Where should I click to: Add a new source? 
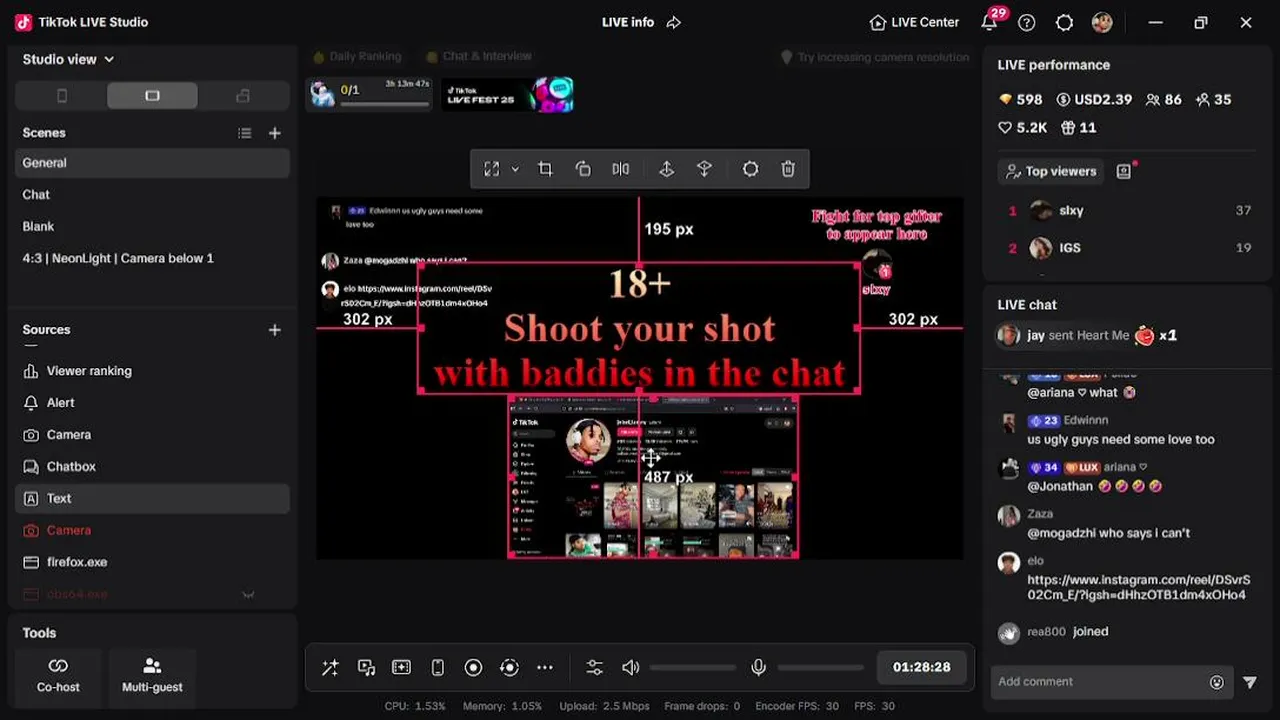(x=275, y=330)
